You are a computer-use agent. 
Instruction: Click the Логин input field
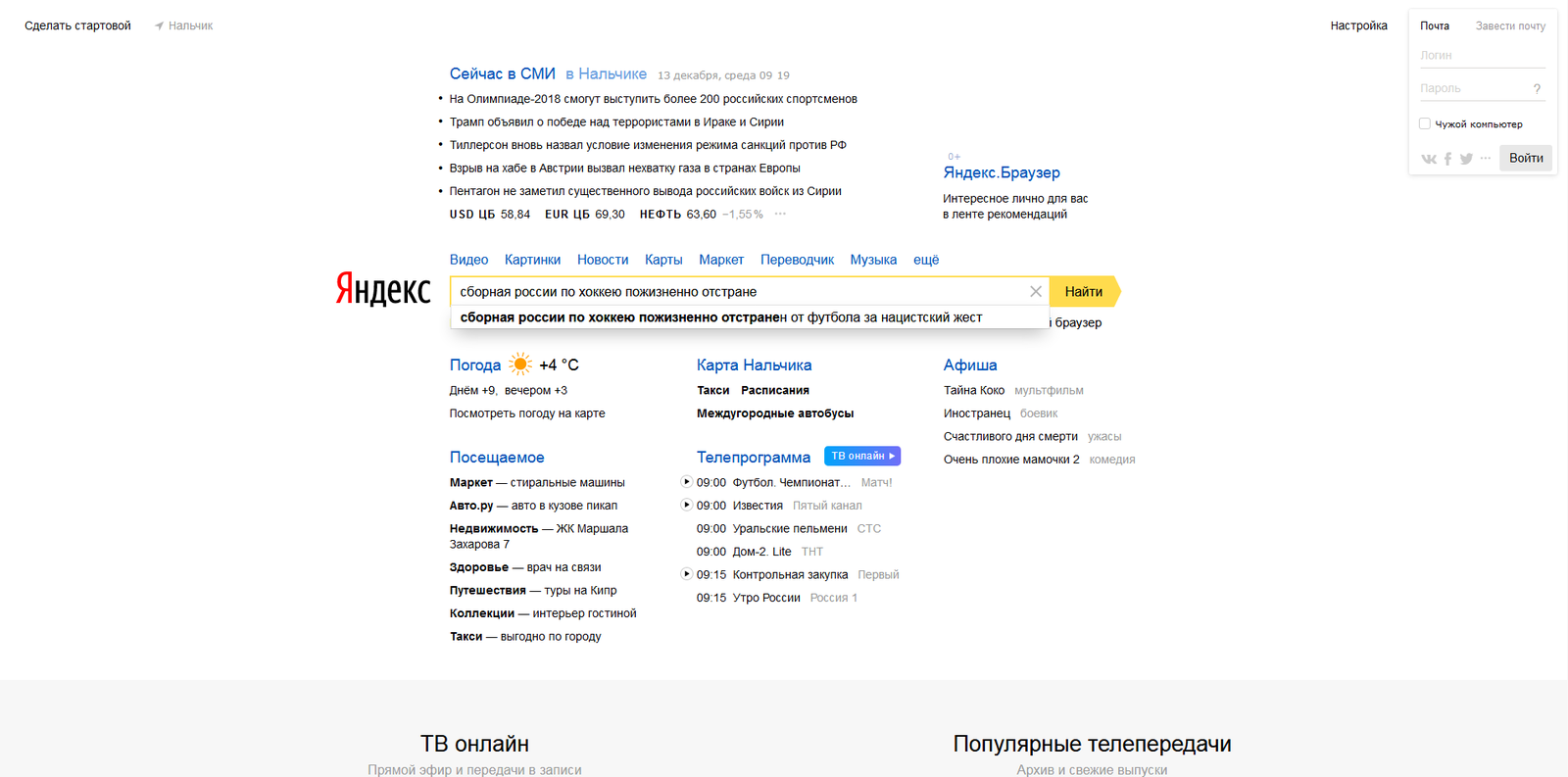click(x=1483, y=56)
